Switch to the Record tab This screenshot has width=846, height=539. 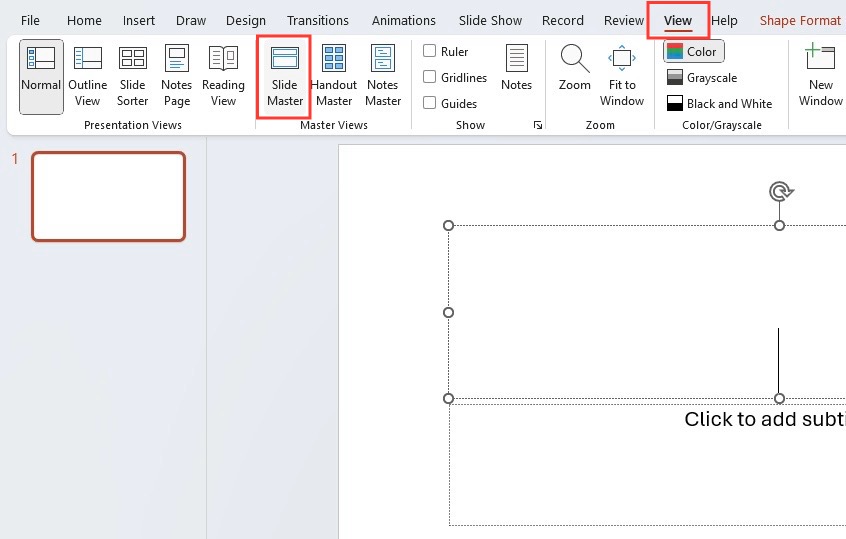tap(563, 21)
